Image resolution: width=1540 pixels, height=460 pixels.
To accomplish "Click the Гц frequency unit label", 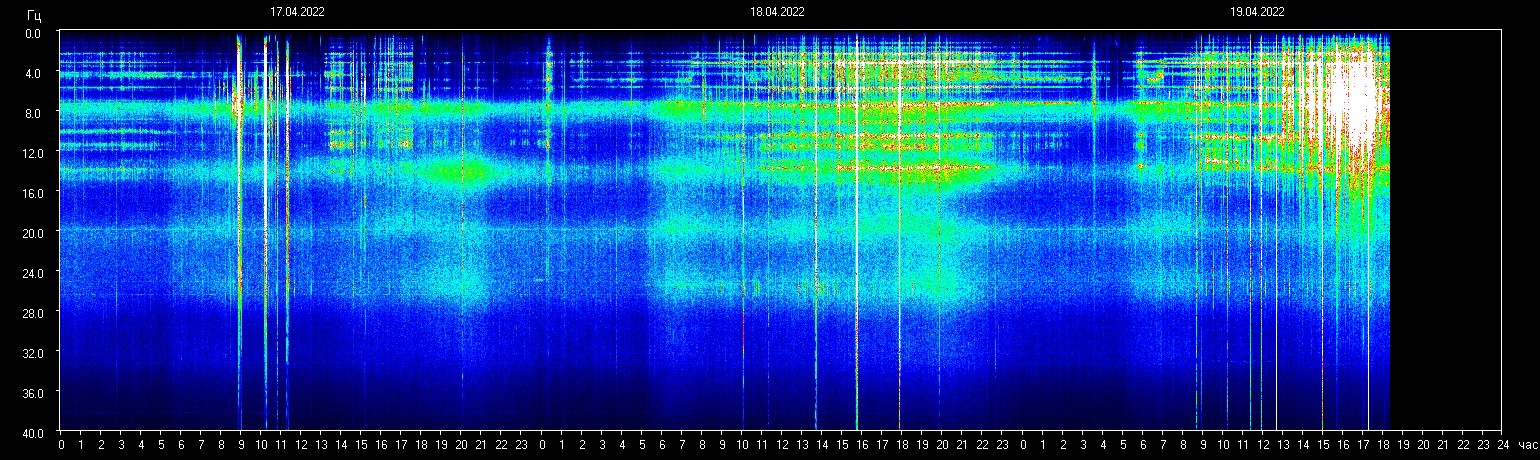I will [35, 15].
